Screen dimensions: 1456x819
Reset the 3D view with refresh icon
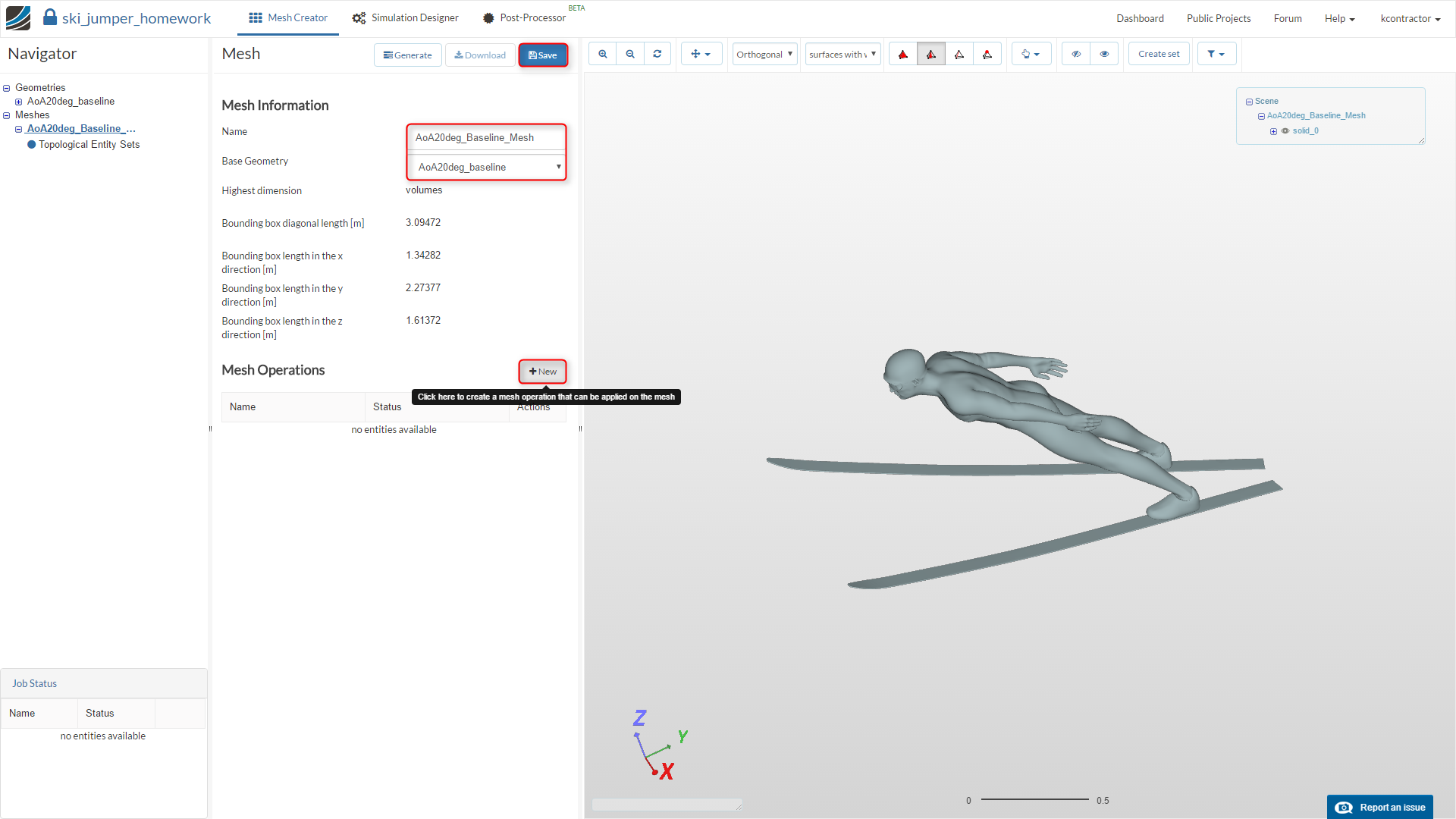click(657, 54)
